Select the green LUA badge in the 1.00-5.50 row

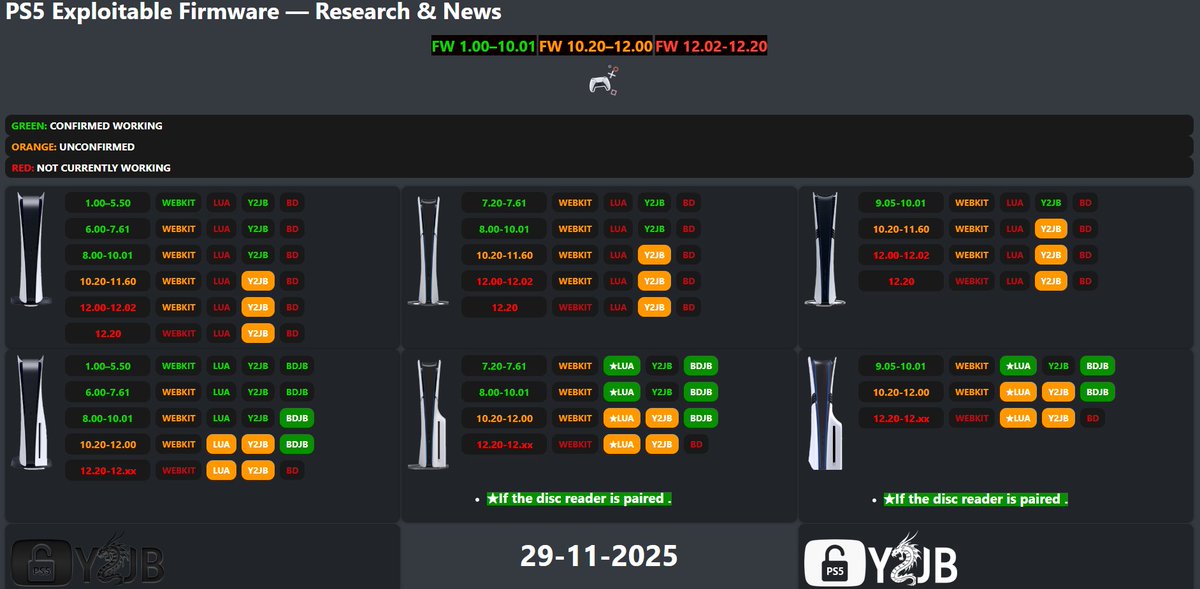(x=221, y=366)
